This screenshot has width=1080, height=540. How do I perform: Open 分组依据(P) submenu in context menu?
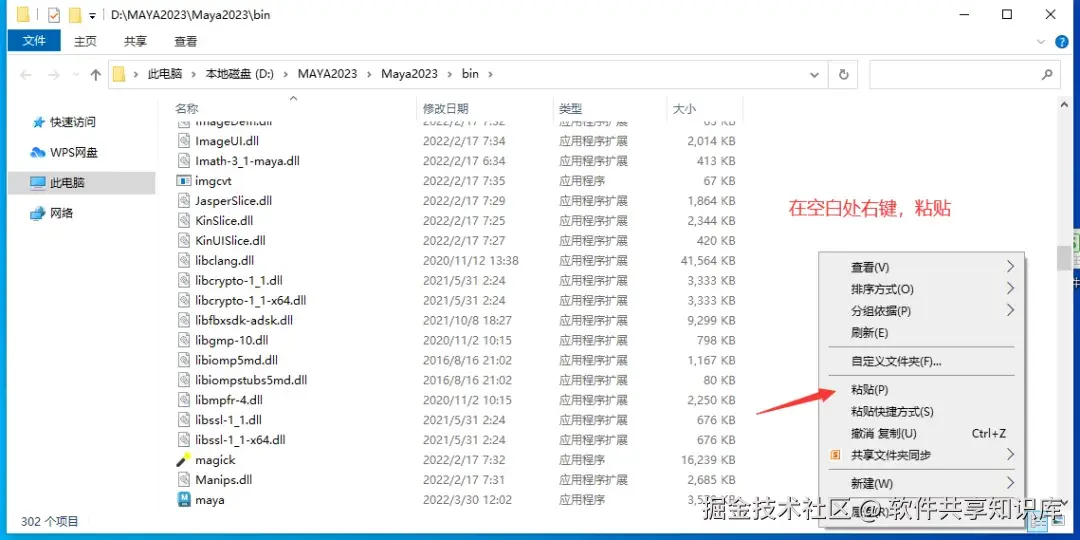click(921, 311)
